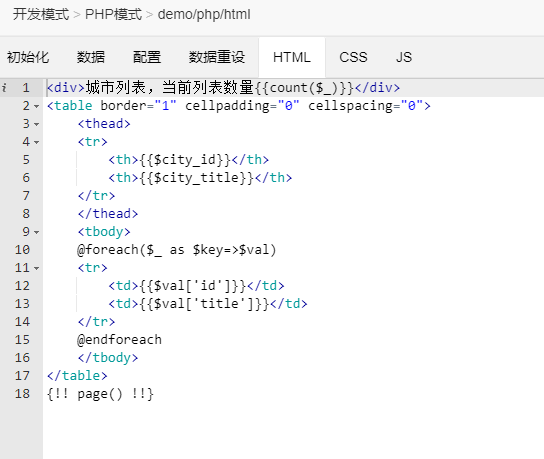
Task: Open the 数据重设 tab
Action: (x=217, y=57)
